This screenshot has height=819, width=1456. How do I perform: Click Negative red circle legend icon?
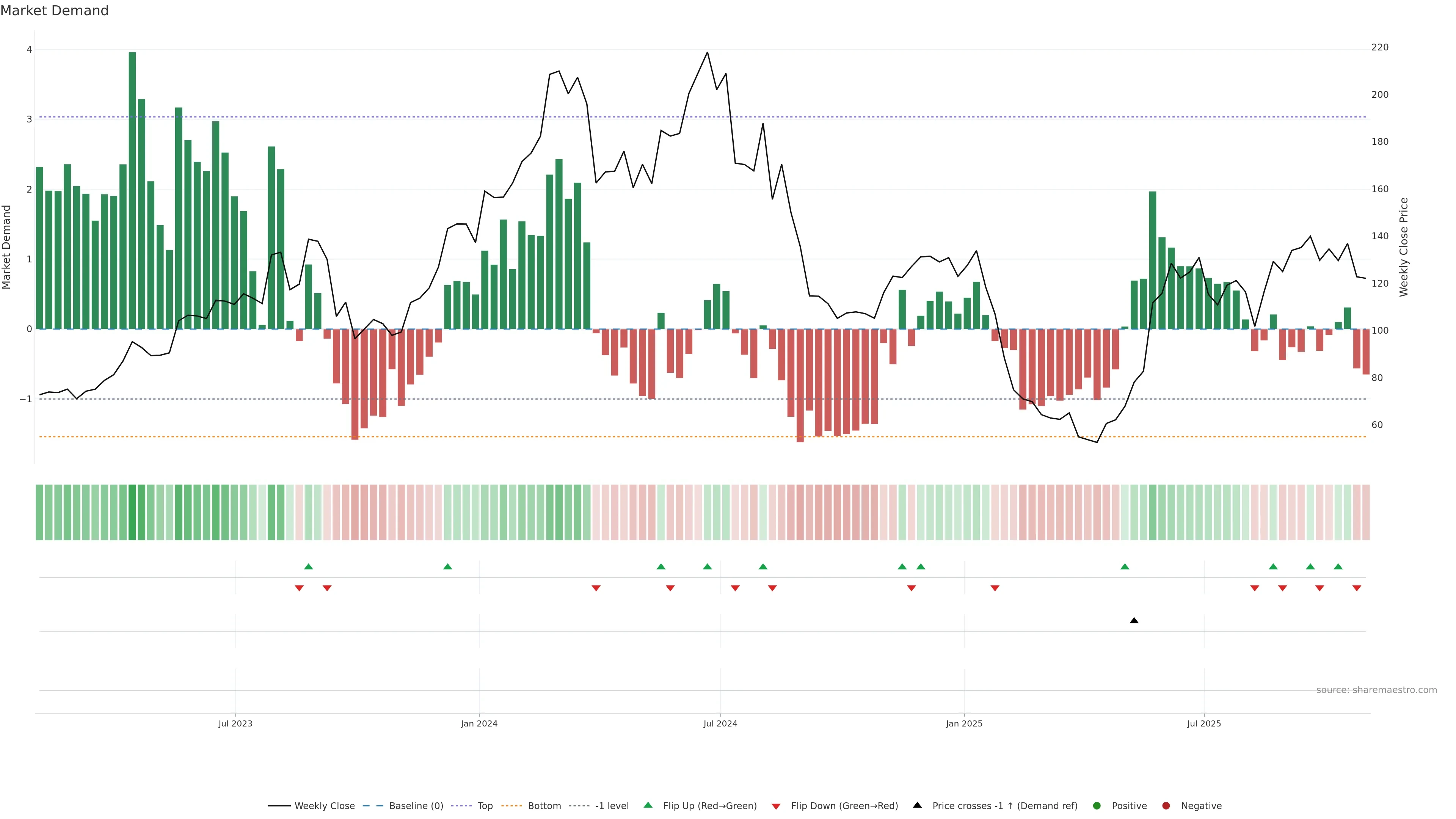coord(1166,806)
